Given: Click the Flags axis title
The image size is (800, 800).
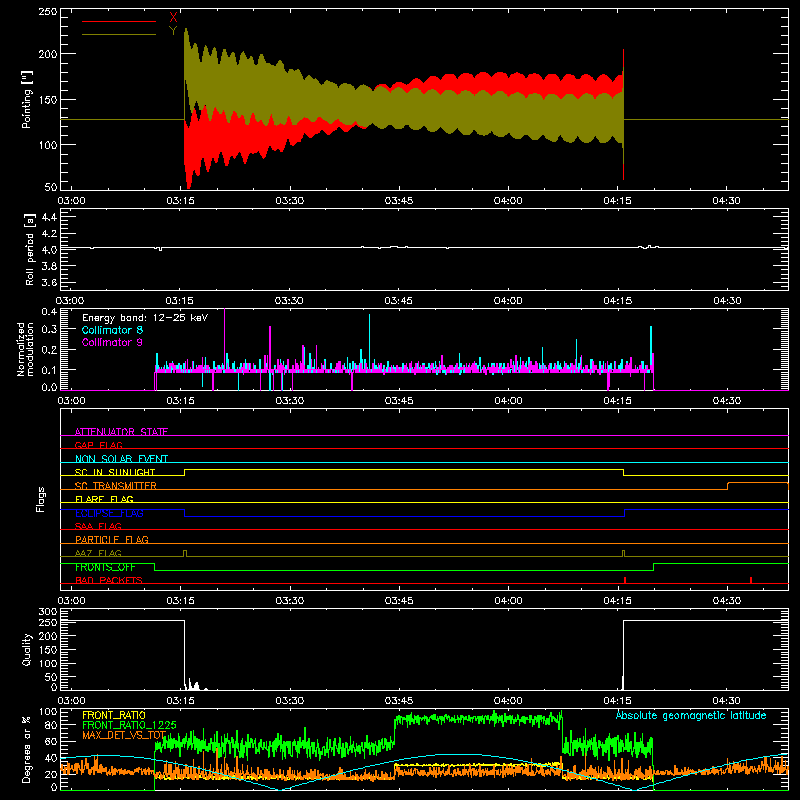Looking at the screenshot, I should coord(40,499).
